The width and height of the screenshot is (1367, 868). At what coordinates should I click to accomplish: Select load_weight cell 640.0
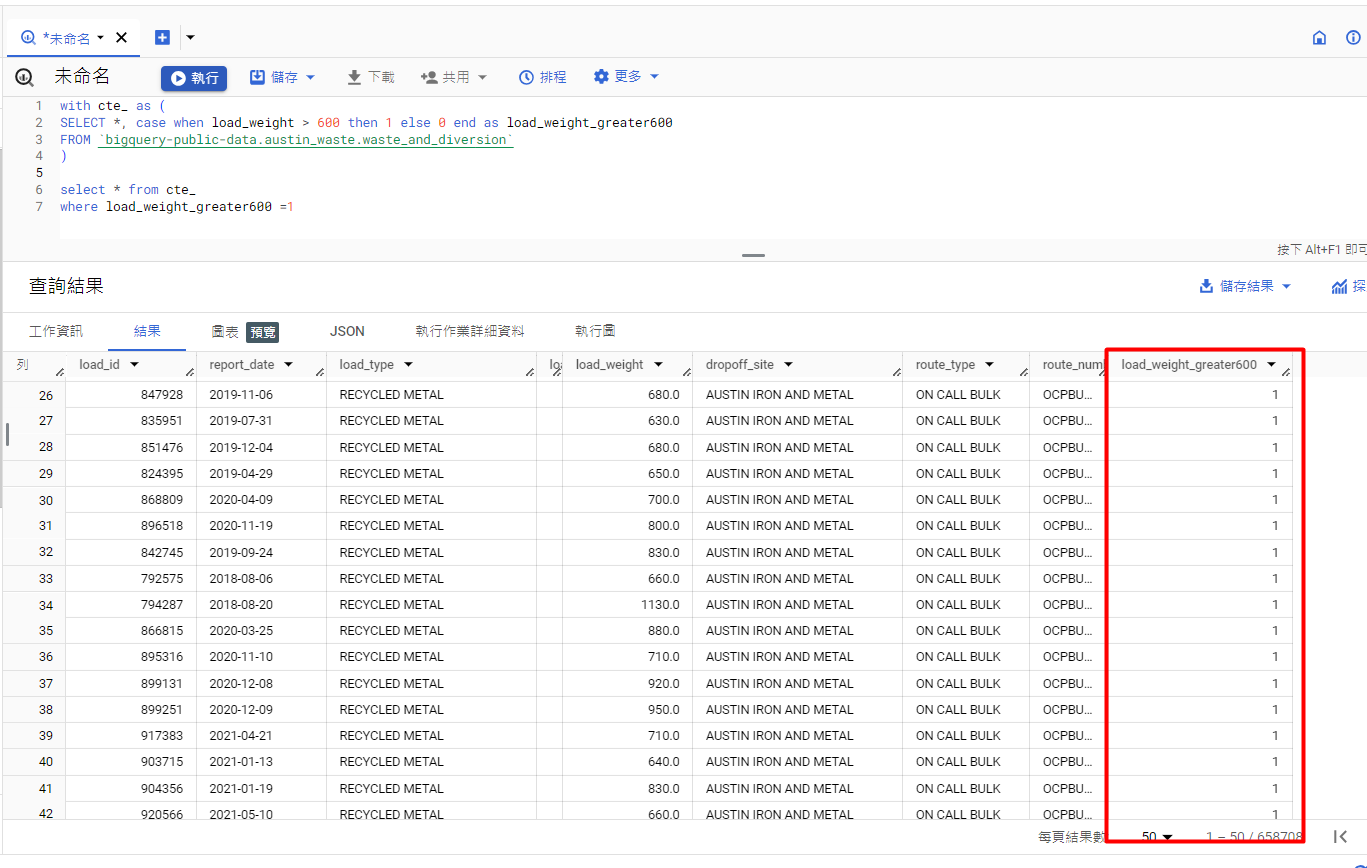point(663,762)
